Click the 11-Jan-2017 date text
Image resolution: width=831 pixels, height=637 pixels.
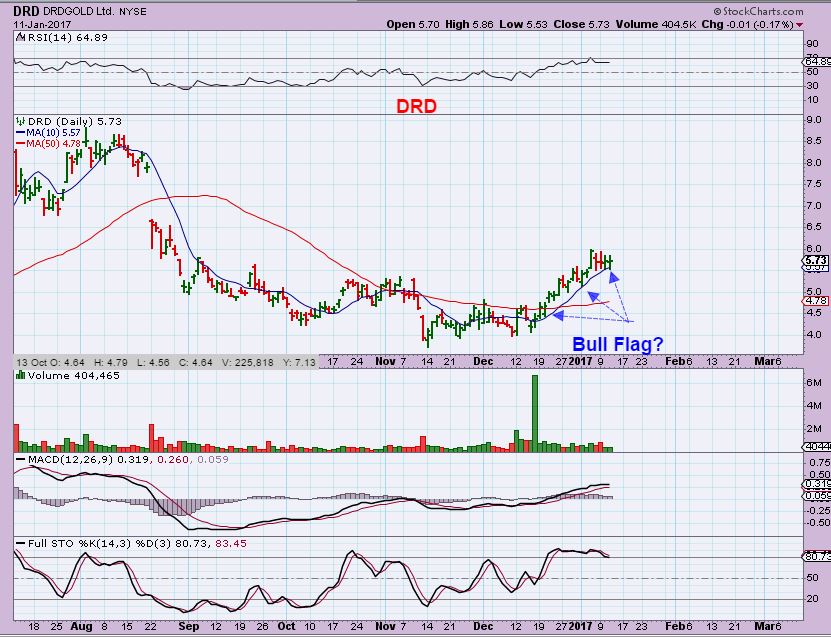[42, 25]
